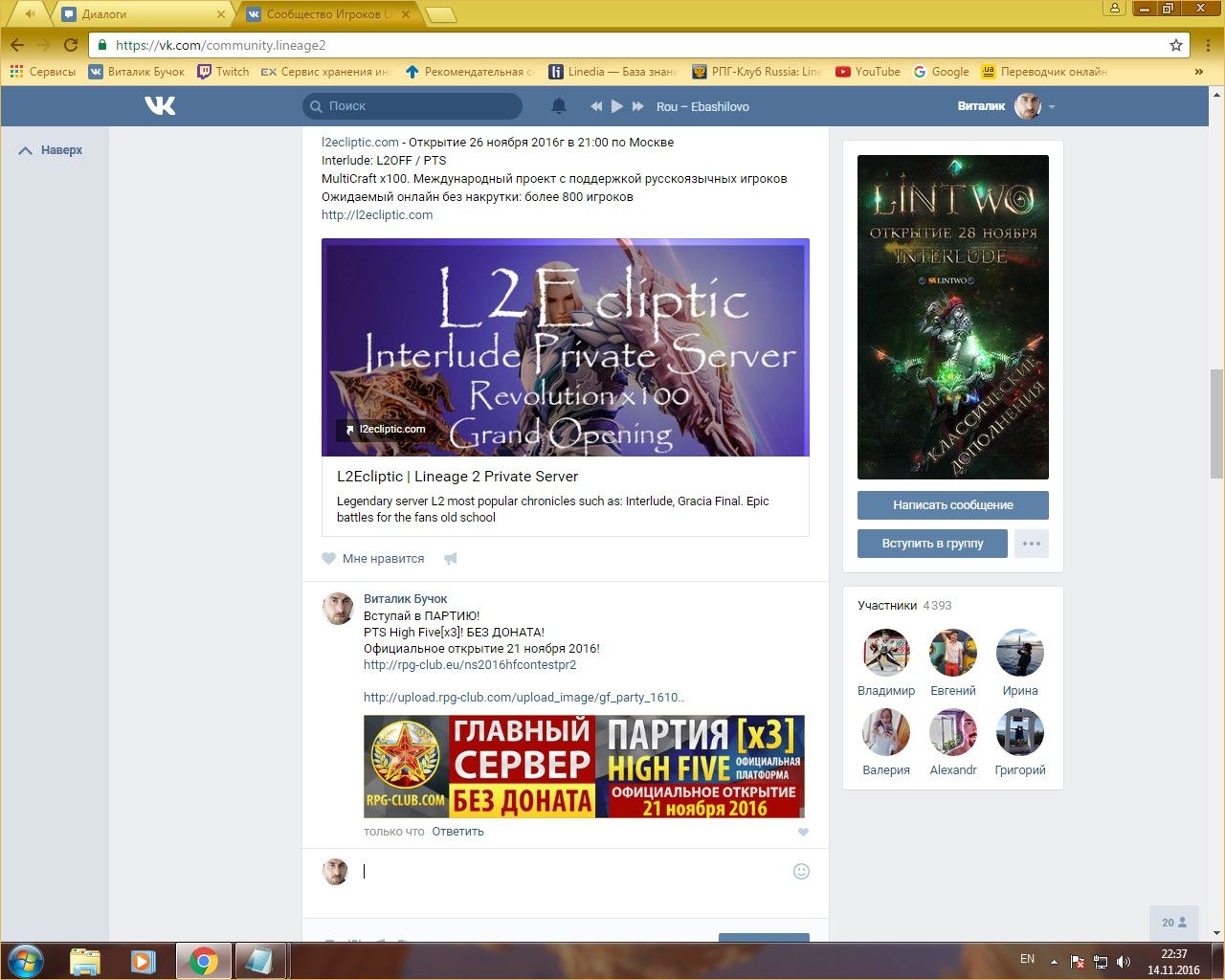Bookmark page with the star icon
Screen dimensions: 1225x980
point(1176,45)
